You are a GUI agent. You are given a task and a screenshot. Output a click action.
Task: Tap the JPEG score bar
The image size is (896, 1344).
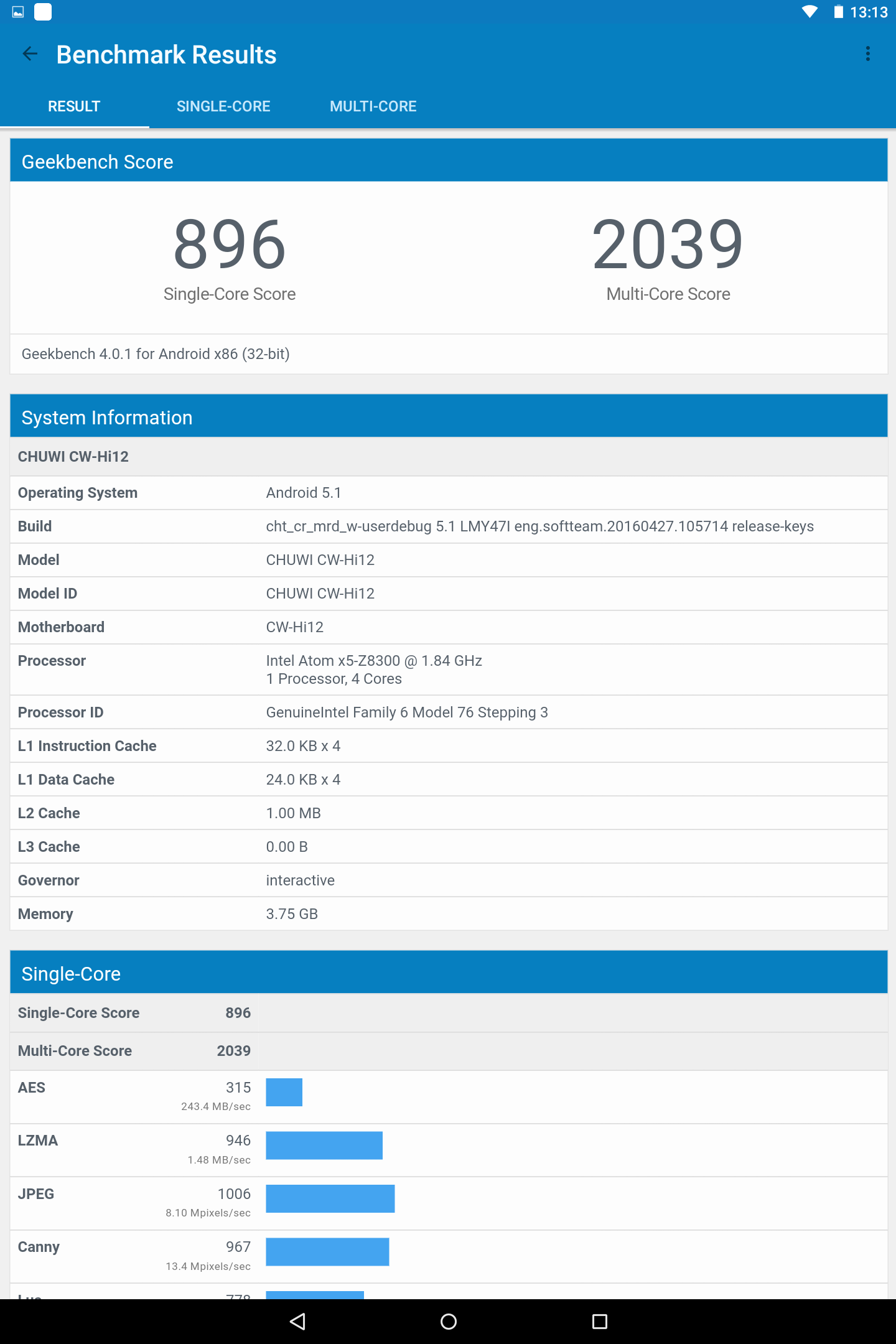coord(330,1198)
